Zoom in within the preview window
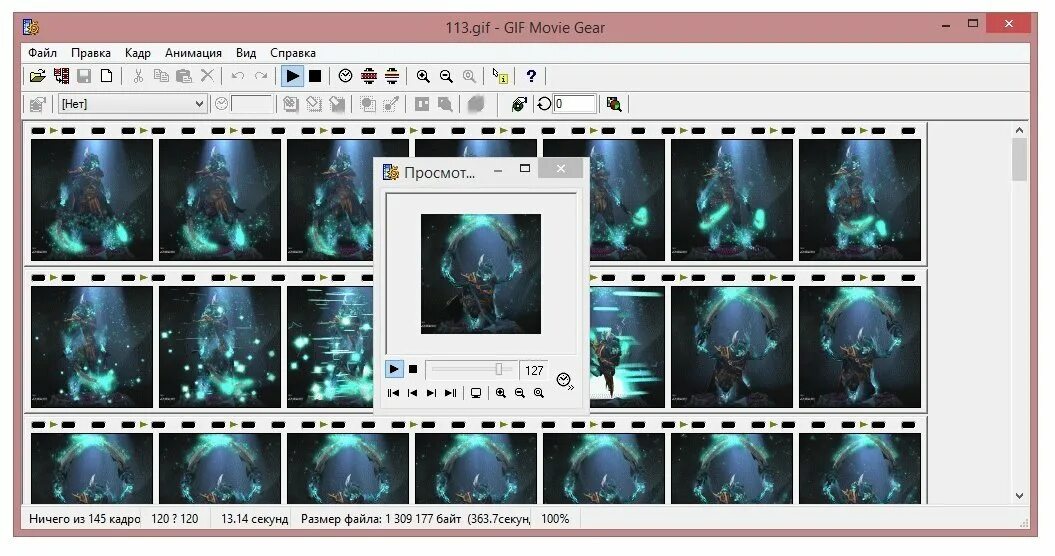This screenshot has height=556, width=1055. point(501,393)
